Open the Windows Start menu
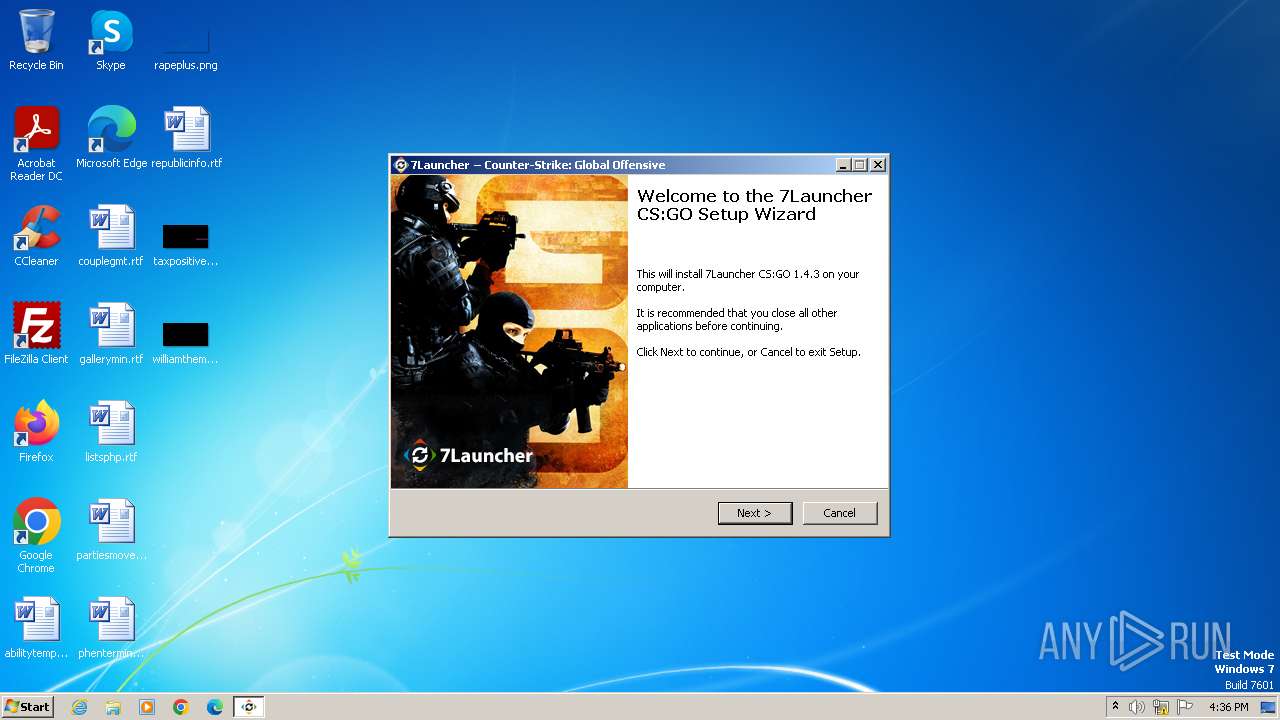Screen dimensions: 1280x720 point(27,706)
